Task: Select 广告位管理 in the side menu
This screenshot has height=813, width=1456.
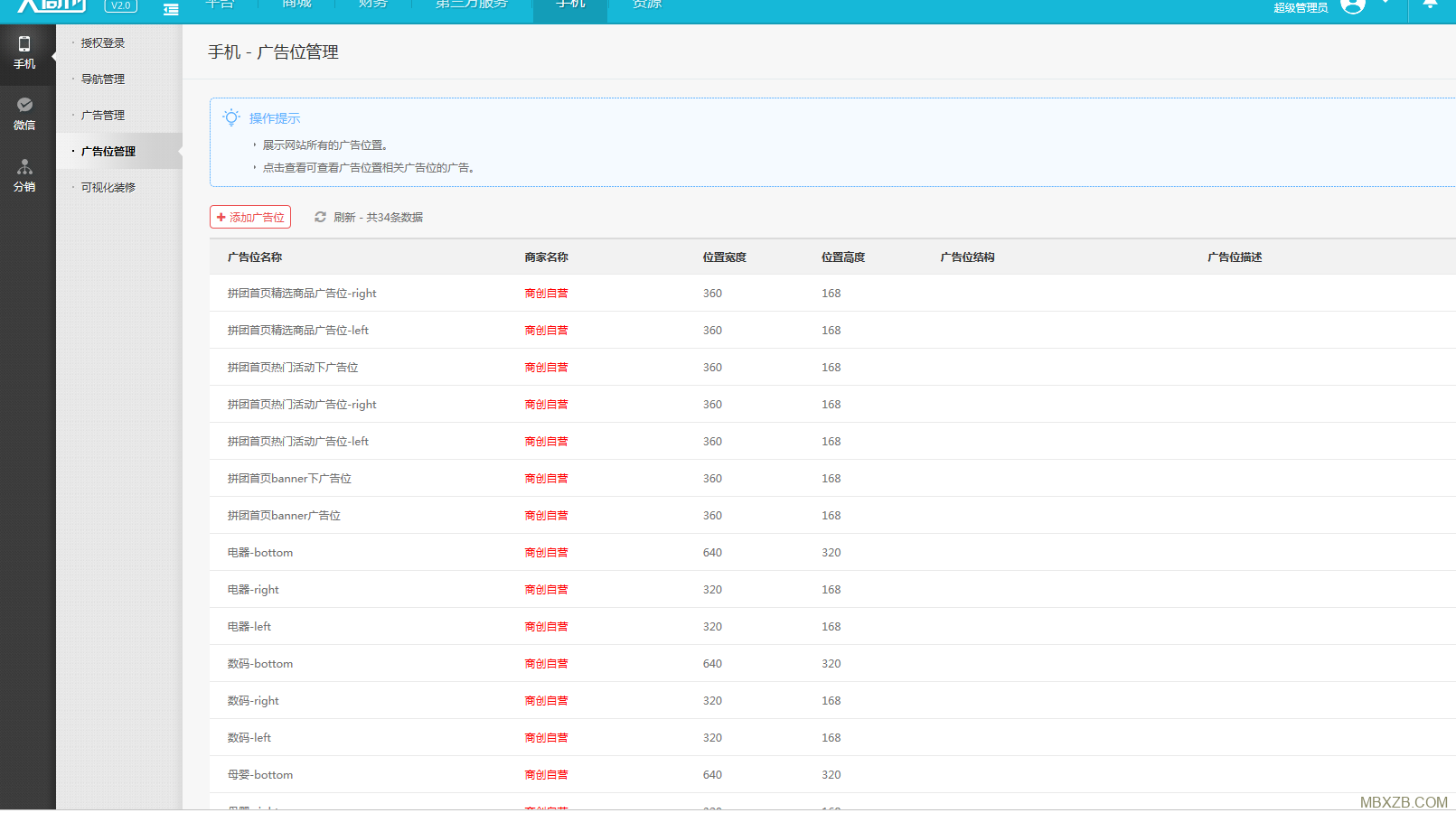Action: point(108,151)
